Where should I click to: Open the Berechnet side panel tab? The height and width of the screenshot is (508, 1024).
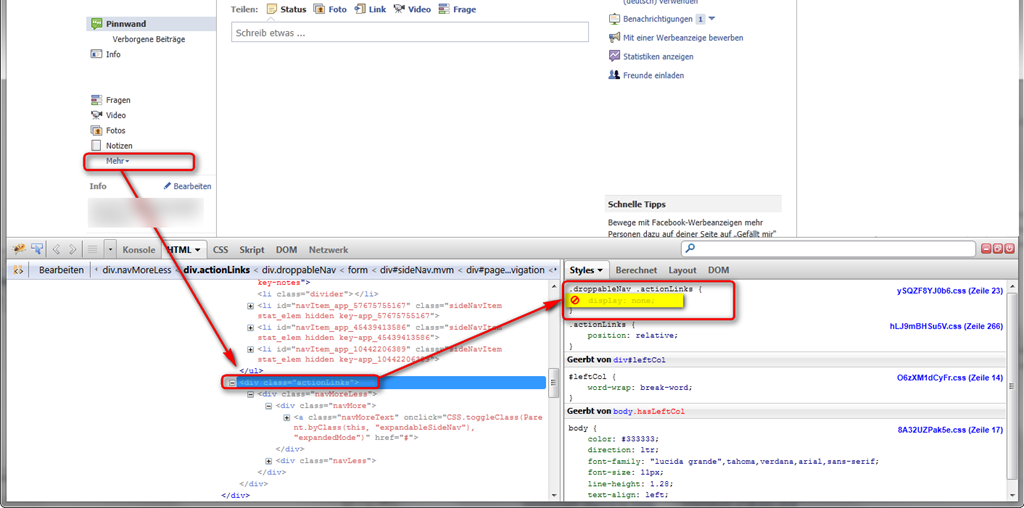636,270
